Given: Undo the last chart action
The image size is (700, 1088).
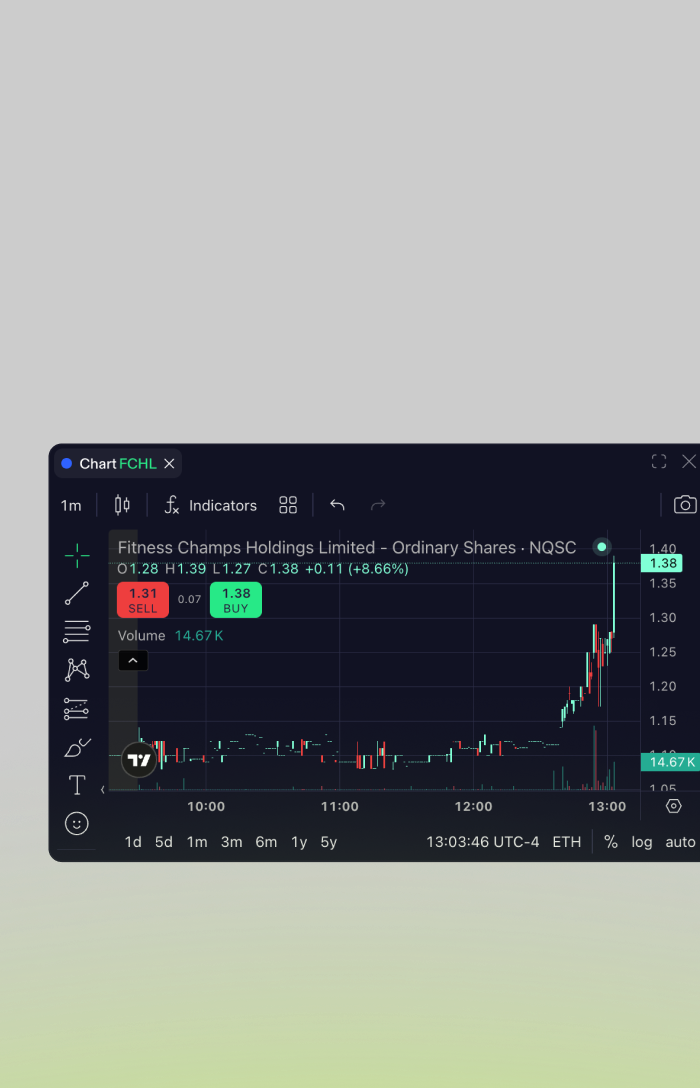Looking at the screenshot, I should [337, 505].
